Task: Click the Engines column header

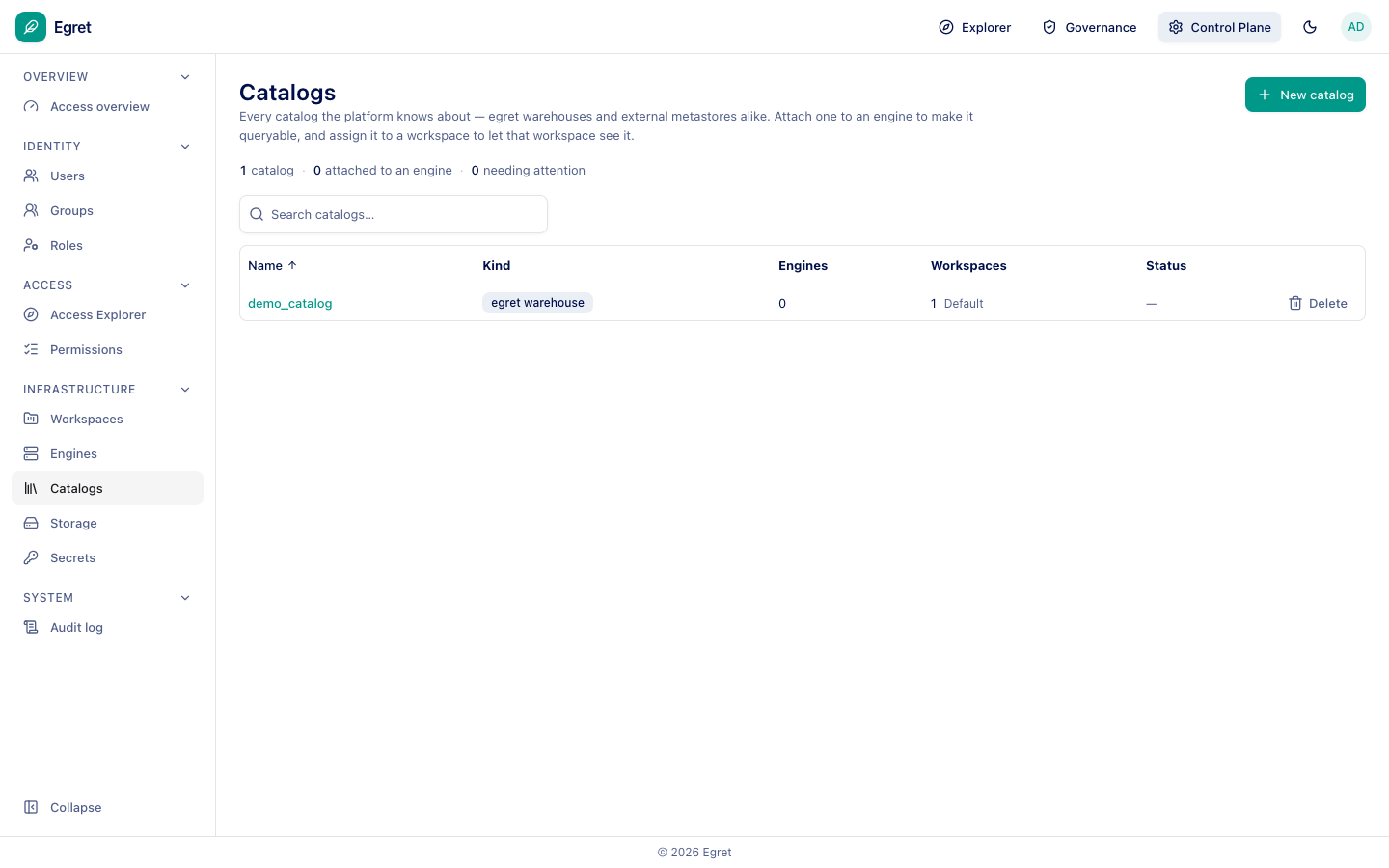Action: tap(803, 266)
